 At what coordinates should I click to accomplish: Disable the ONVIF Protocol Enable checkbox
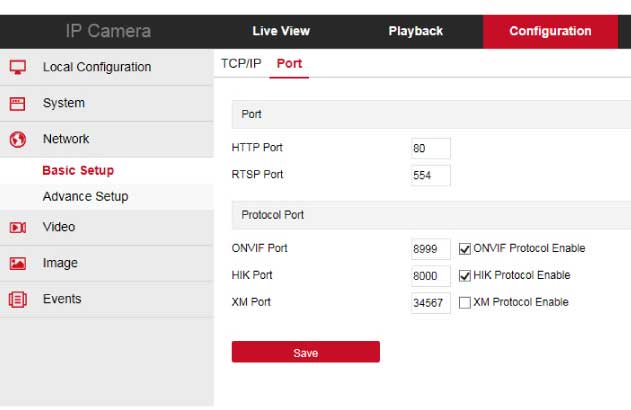coord(465,249)
